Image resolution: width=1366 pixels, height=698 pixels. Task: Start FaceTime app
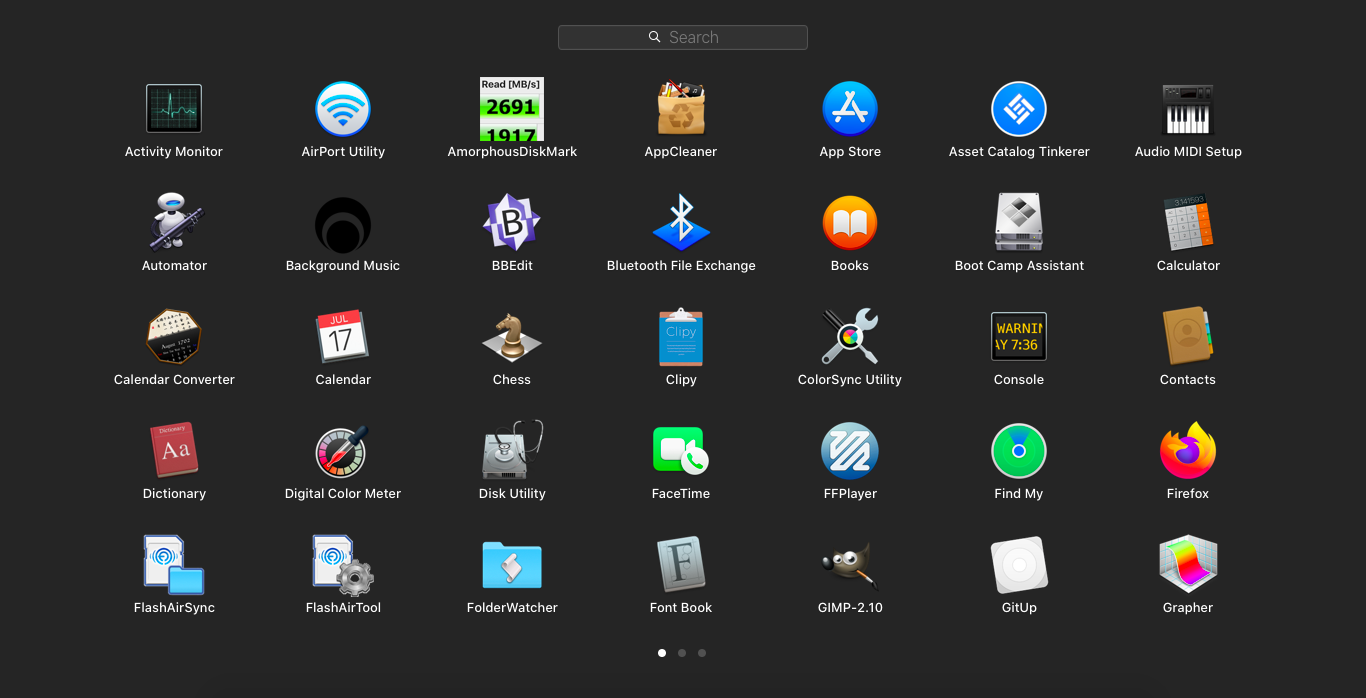pyautogui.click(x=681, y=451)
